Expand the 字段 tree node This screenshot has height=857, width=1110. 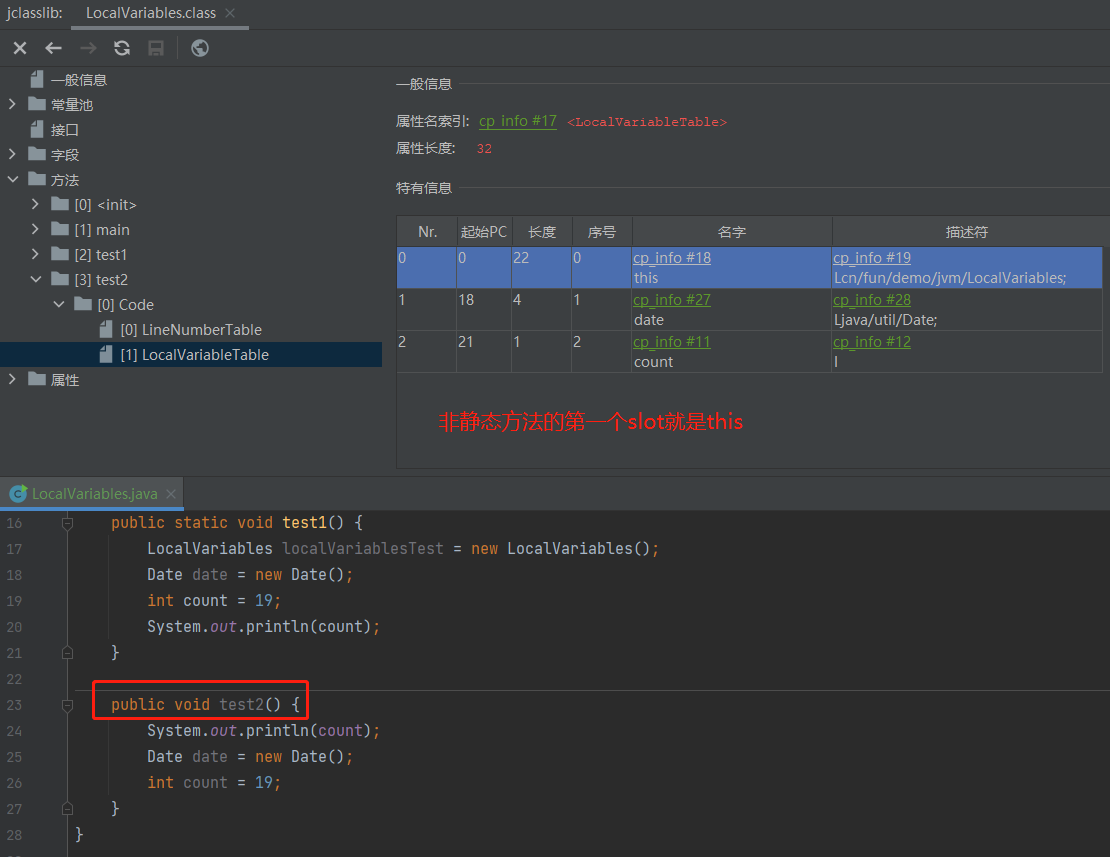tap(12, 154)
